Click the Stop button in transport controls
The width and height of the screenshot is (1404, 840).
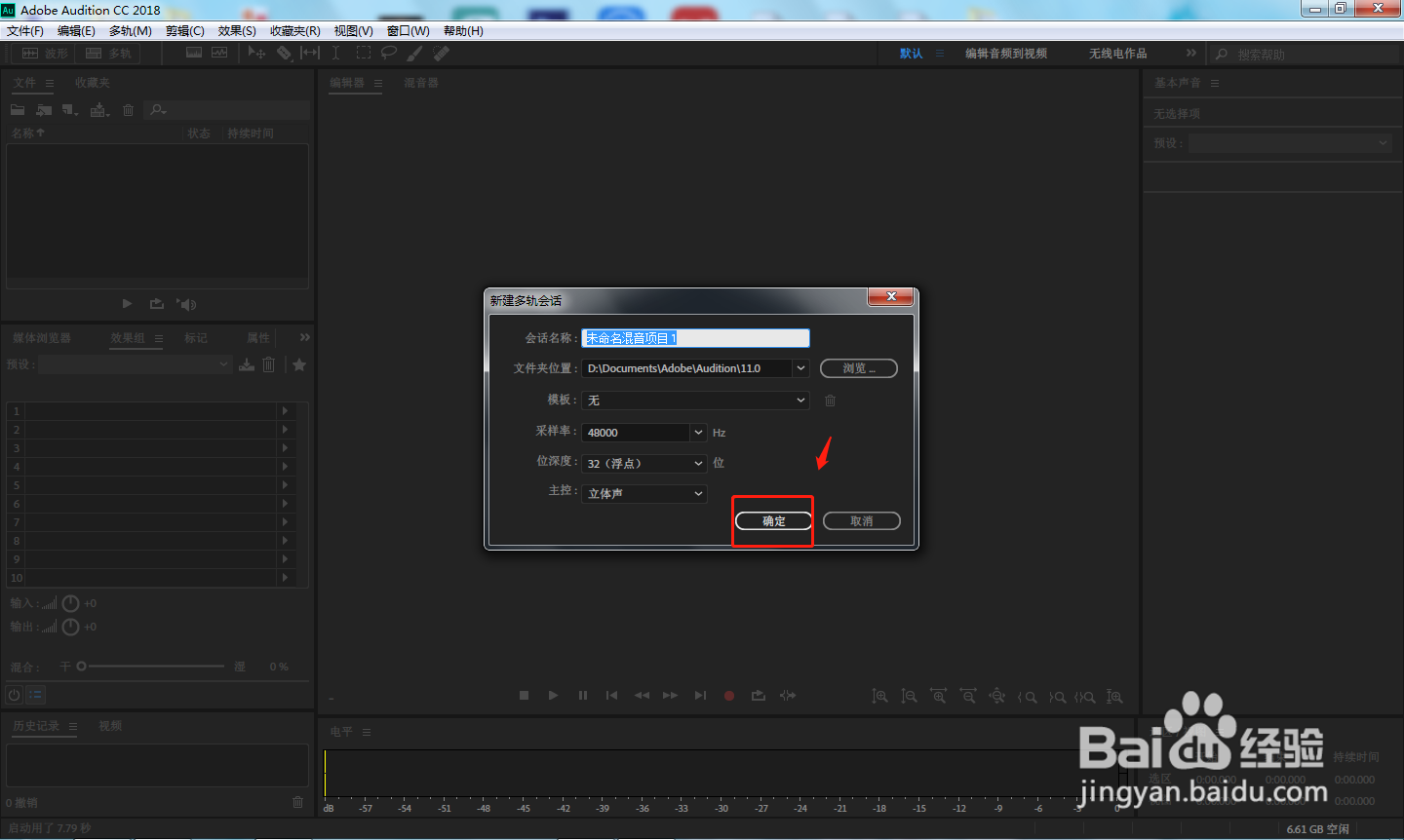(524, 696)
